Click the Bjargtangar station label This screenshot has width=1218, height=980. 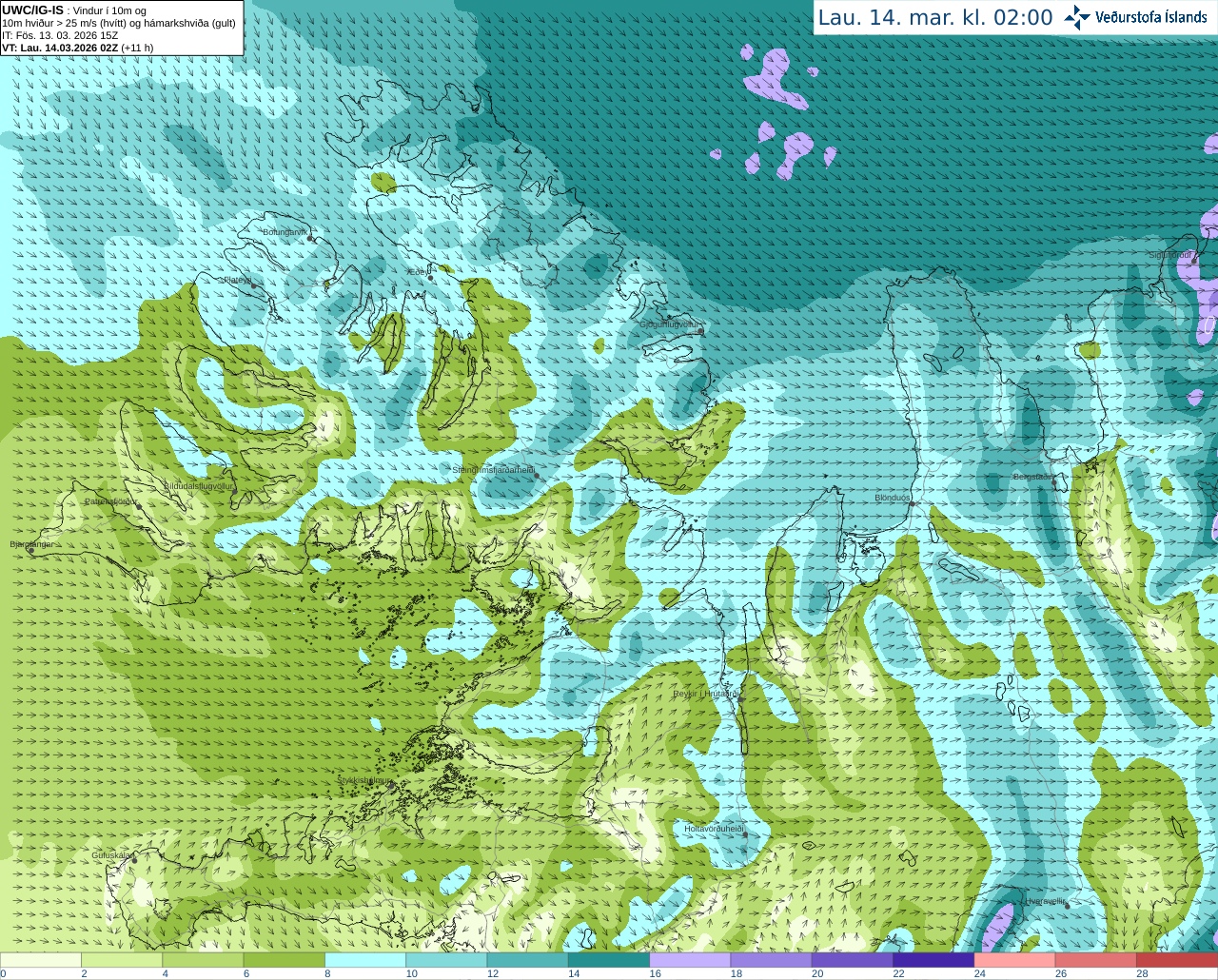point(31,544)
